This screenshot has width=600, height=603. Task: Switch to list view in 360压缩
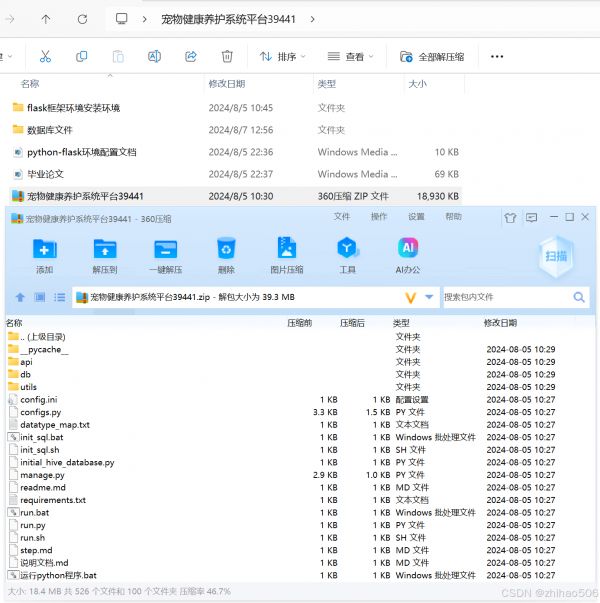coord(59,297)
